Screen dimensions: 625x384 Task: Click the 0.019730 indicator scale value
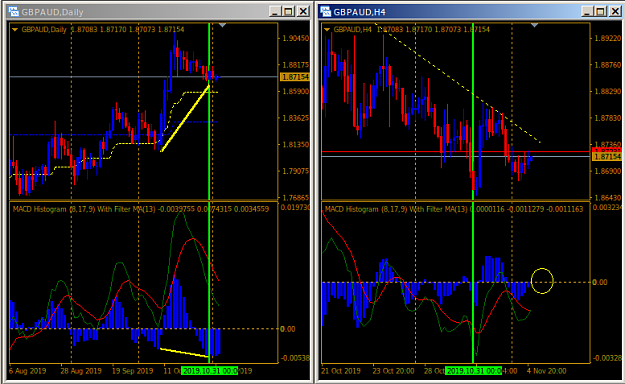295,207
